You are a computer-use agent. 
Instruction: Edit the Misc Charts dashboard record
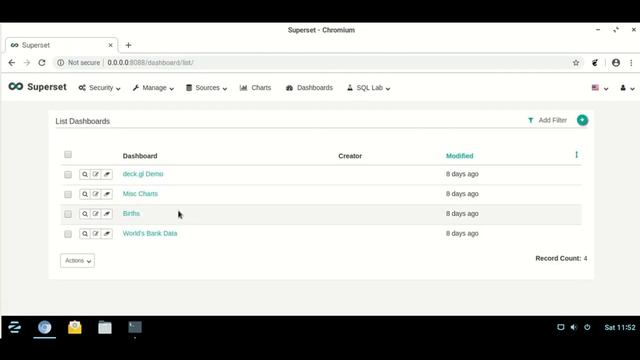coord(96,194)
